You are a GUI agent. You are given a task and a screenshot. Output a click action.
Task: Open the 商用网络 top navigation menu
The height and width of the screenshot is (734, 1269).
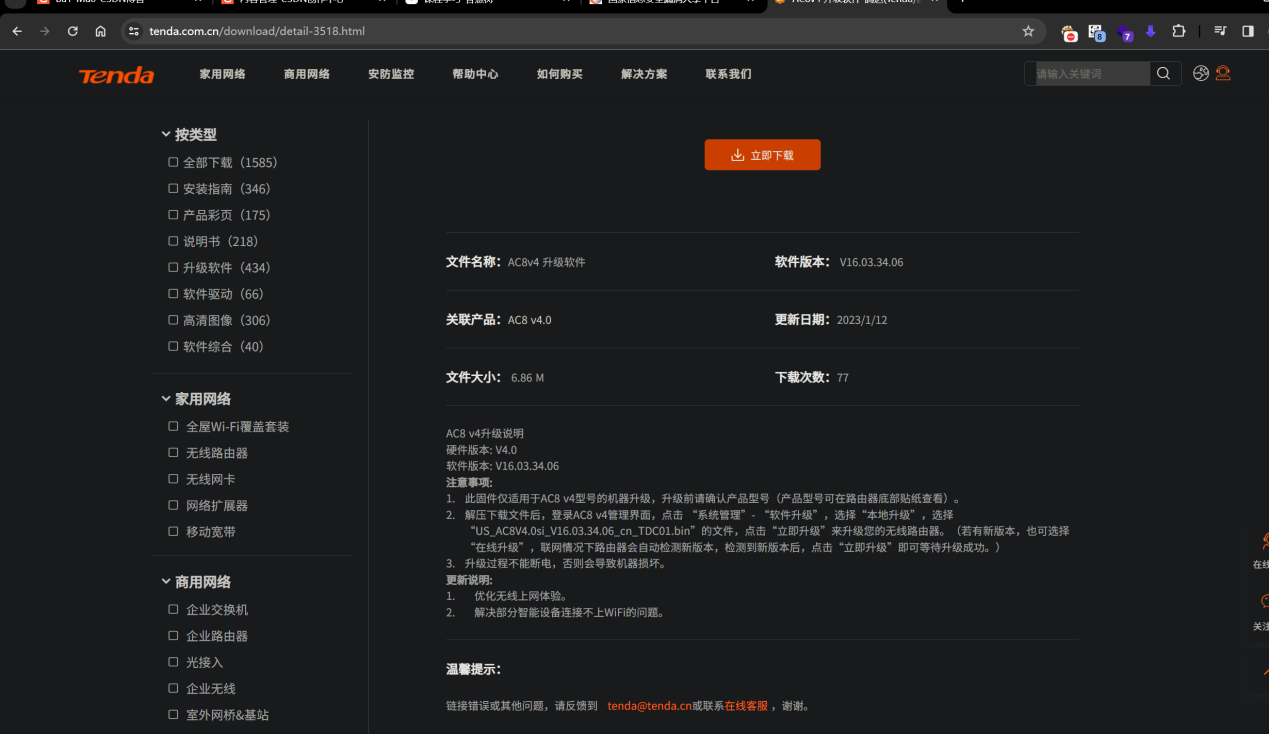(307, 74)
